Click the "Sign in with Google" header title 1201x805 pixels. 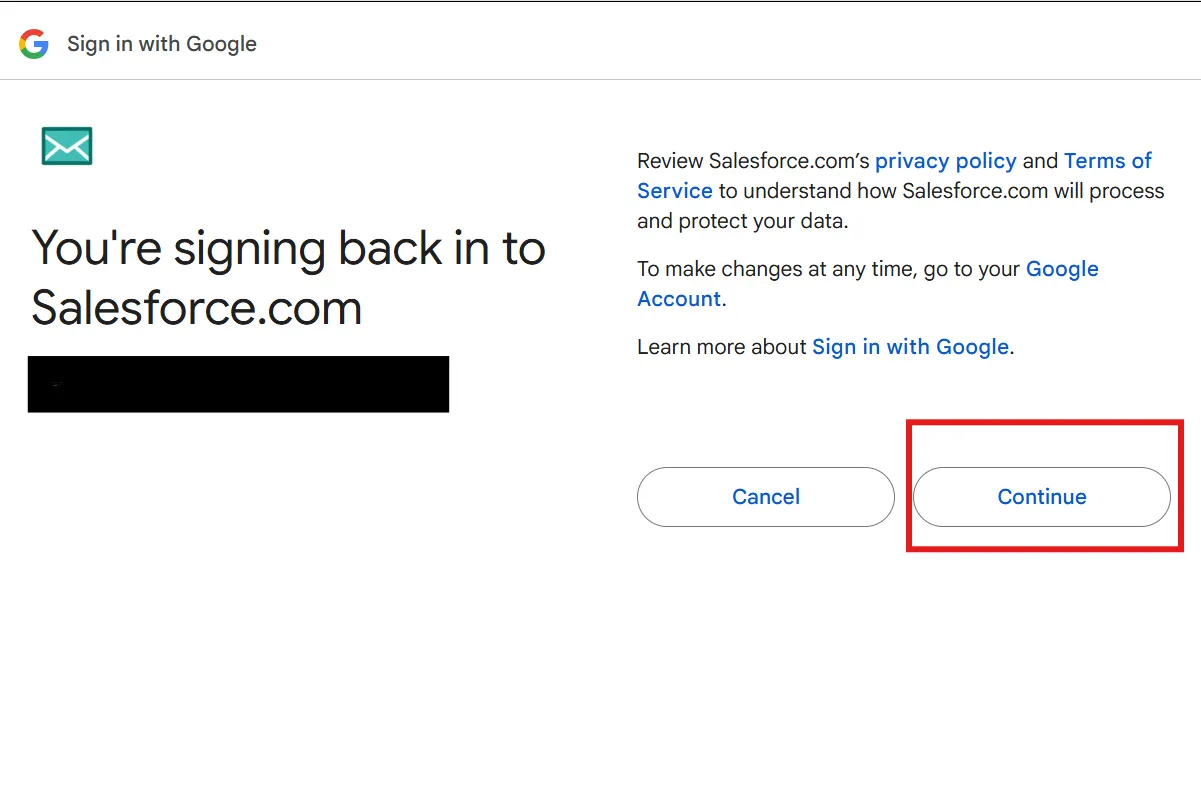tap(162, 44)
